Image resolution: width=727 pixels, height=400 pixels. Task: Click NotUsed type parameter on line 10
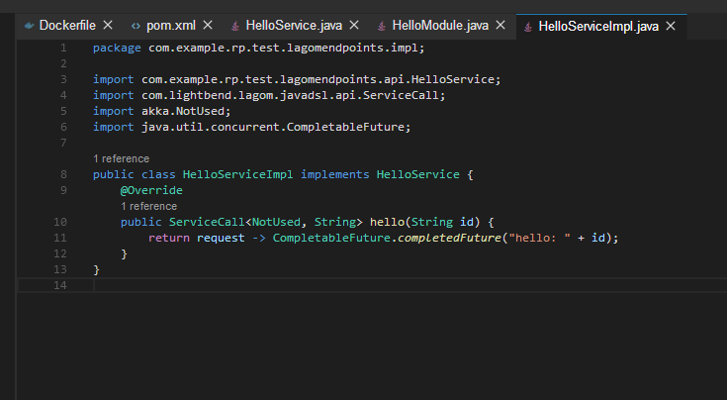(276, 222)
